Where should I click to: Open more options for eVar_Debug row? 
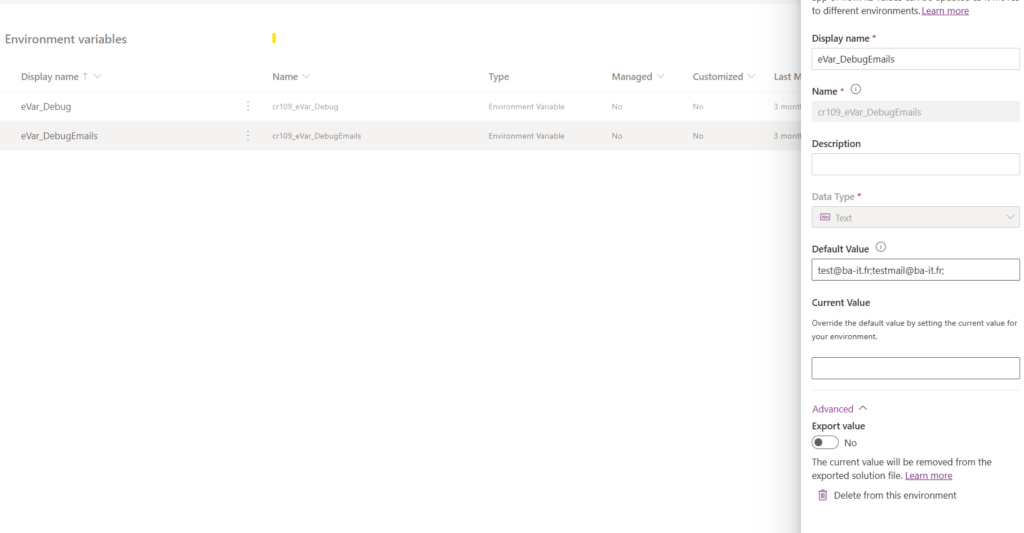click(248, 106)
